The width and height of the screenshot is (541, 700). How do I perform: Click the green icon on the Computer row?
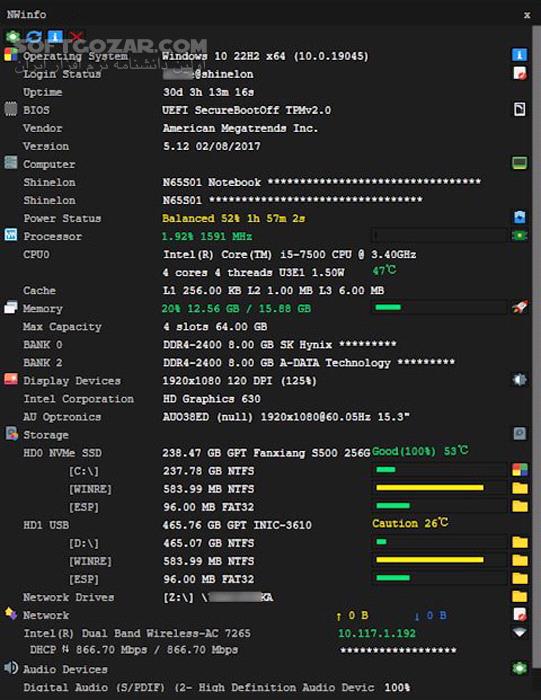(x=519, y=163)
